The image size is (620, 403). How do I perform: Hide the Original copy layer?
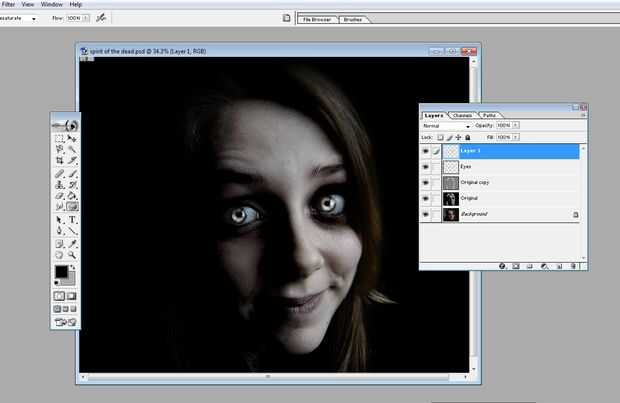[x=426, y=183]
